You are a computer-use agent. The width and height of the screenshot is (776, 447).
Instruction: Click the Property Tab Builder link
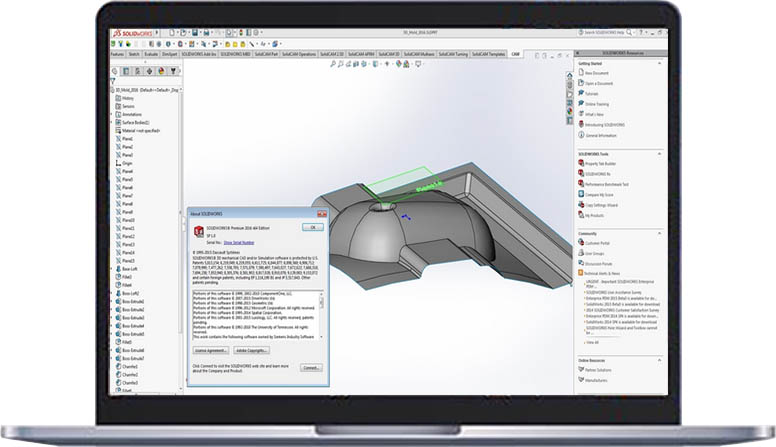tap(601, 163)
